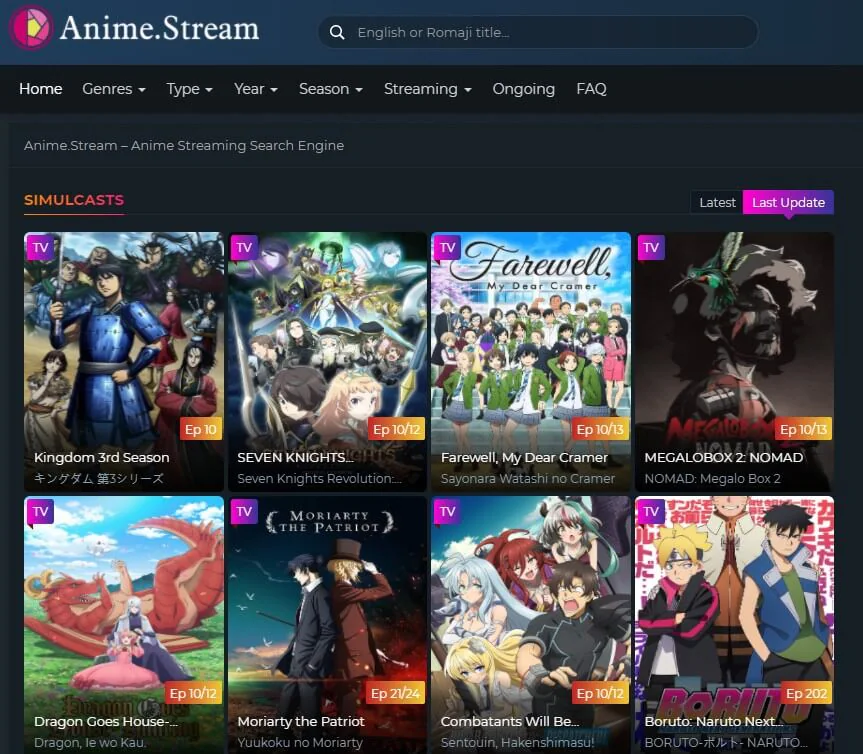Image resolution: width=863 pixels, height=754 pixels.
Task: Expand the Genres dropdown menu
Action: (114, 89)
